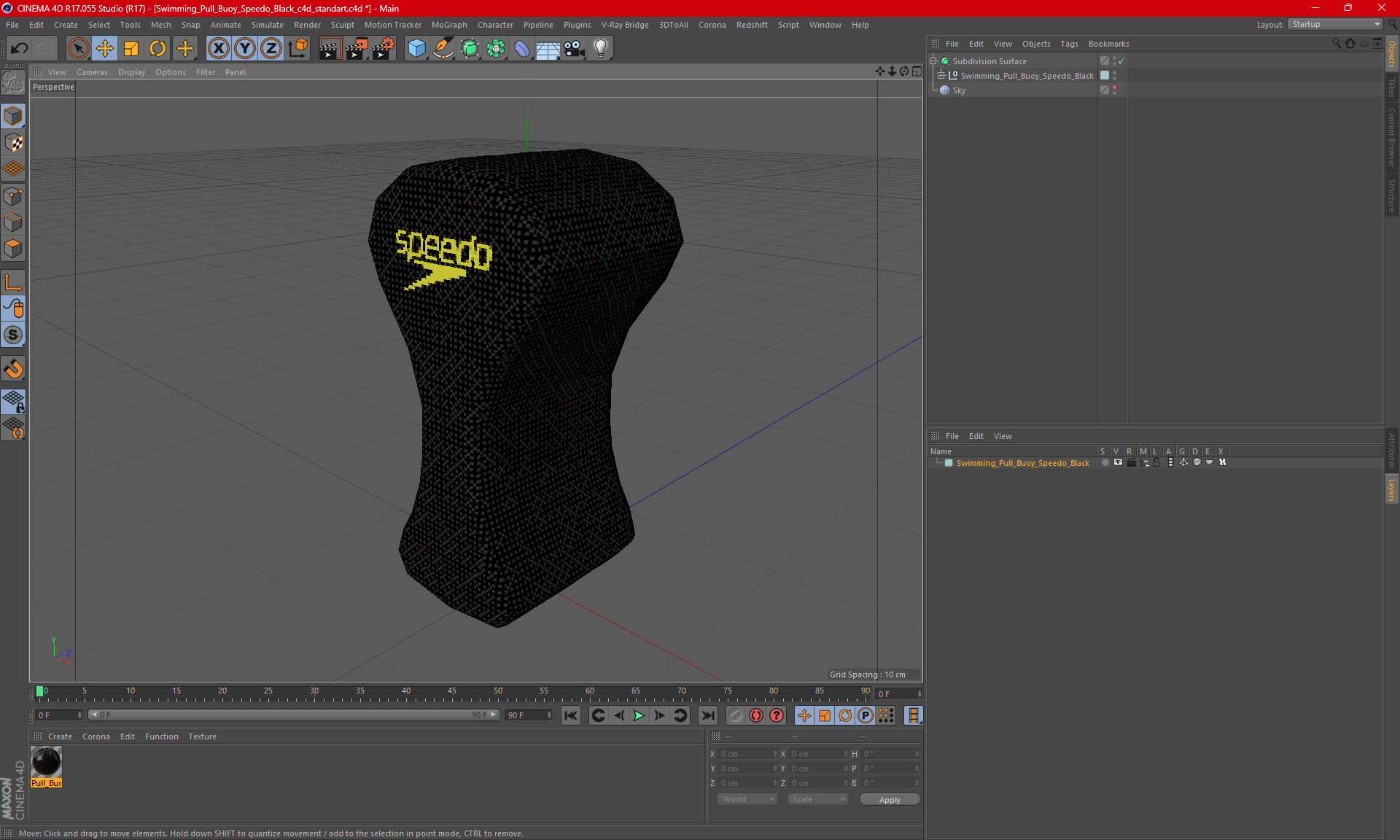Go to end of animation
This screenshot has height=840, width=1400.
pos(708,715)
